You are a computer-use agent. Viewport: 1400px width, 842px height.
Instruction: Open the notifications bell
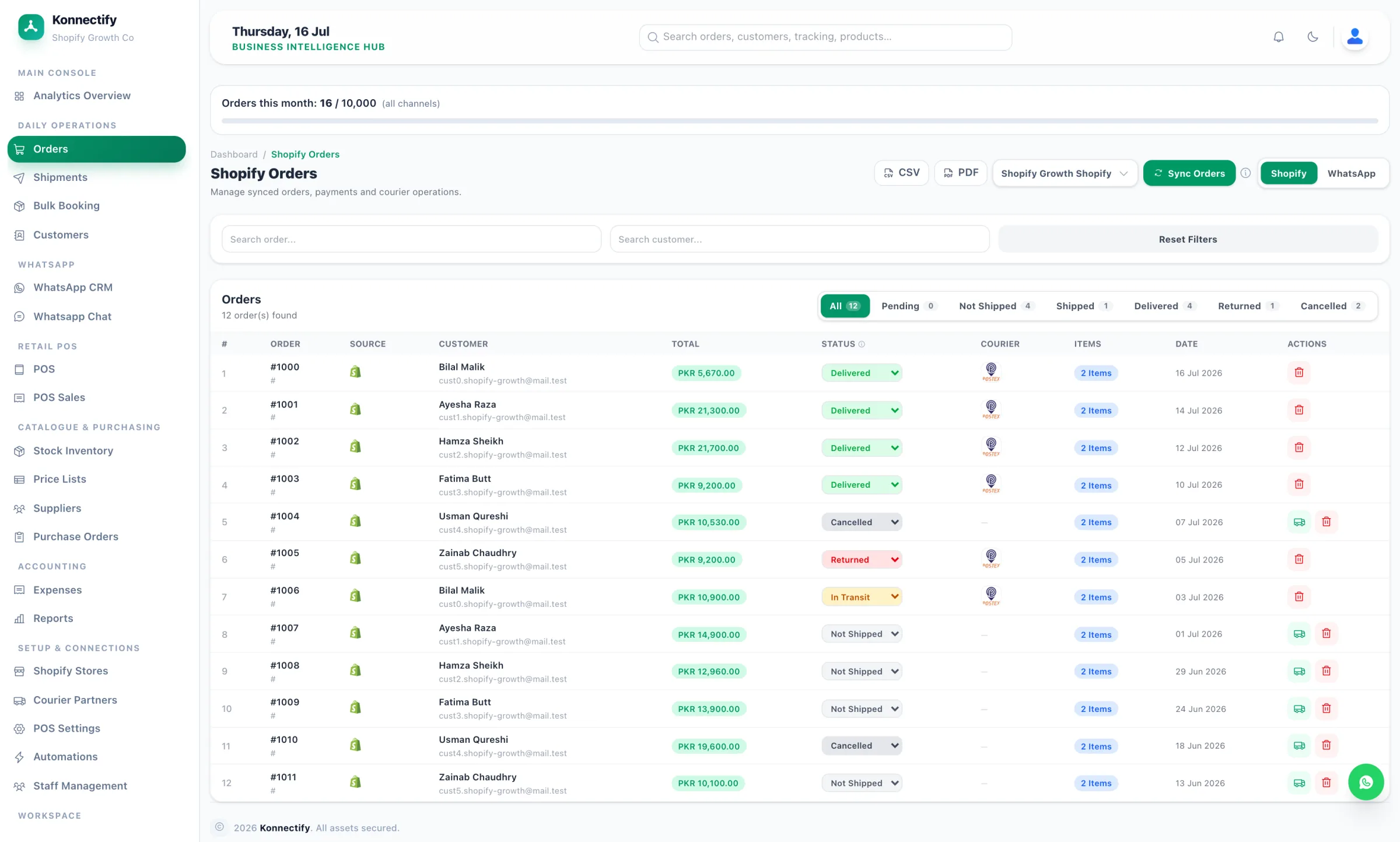(x=1278, y=37)
